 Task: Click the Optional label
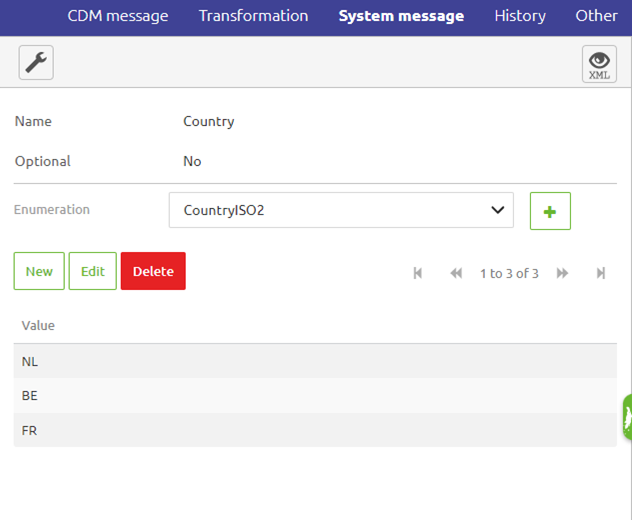click(43, 161)
